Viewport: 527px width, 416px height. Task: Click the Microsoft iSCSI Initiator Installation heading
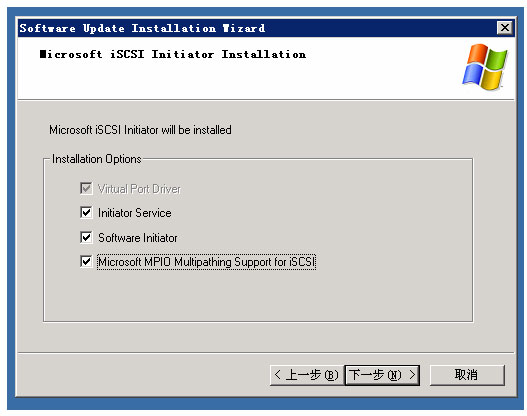pos(172,54)
